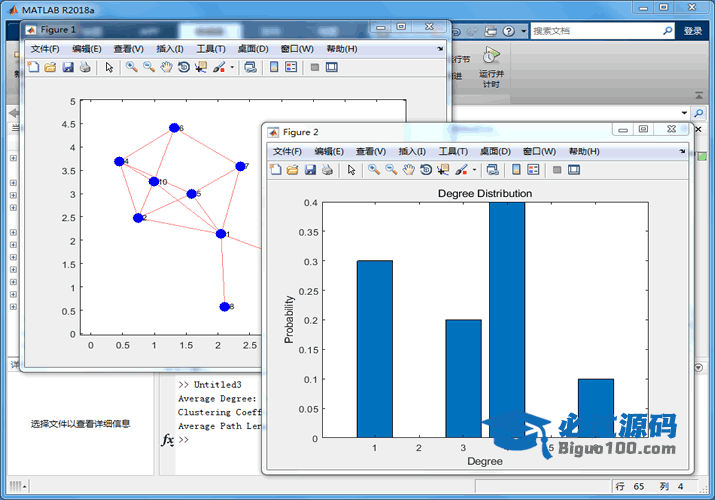
Task: Show Plot Tools and dock in Figure 2
Action: pos(574,170)
